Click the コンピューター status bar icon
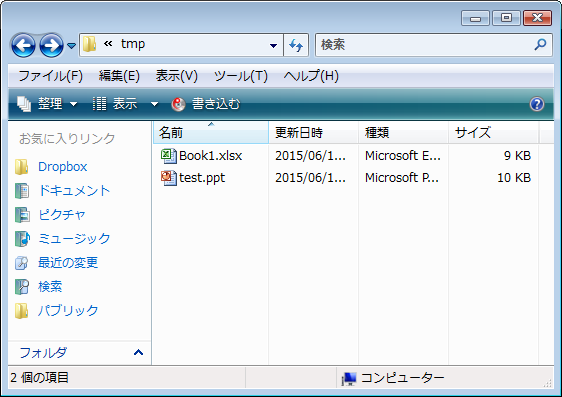 point(349,378)
